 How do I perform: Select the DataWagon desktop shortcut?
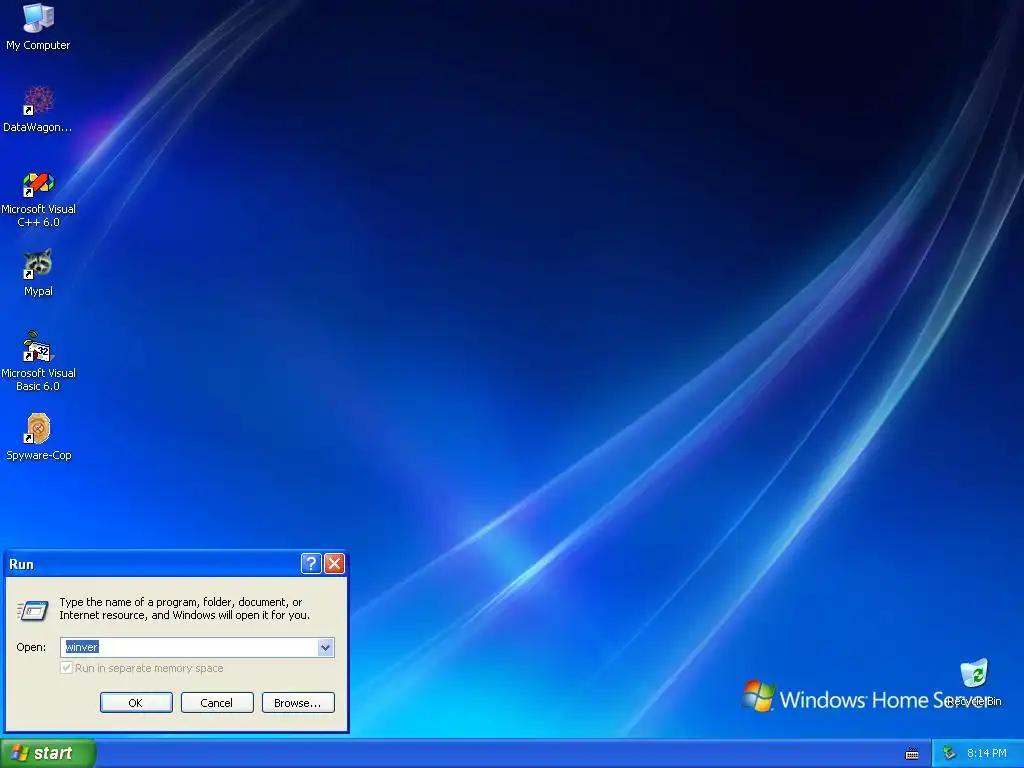click(38, 109)
